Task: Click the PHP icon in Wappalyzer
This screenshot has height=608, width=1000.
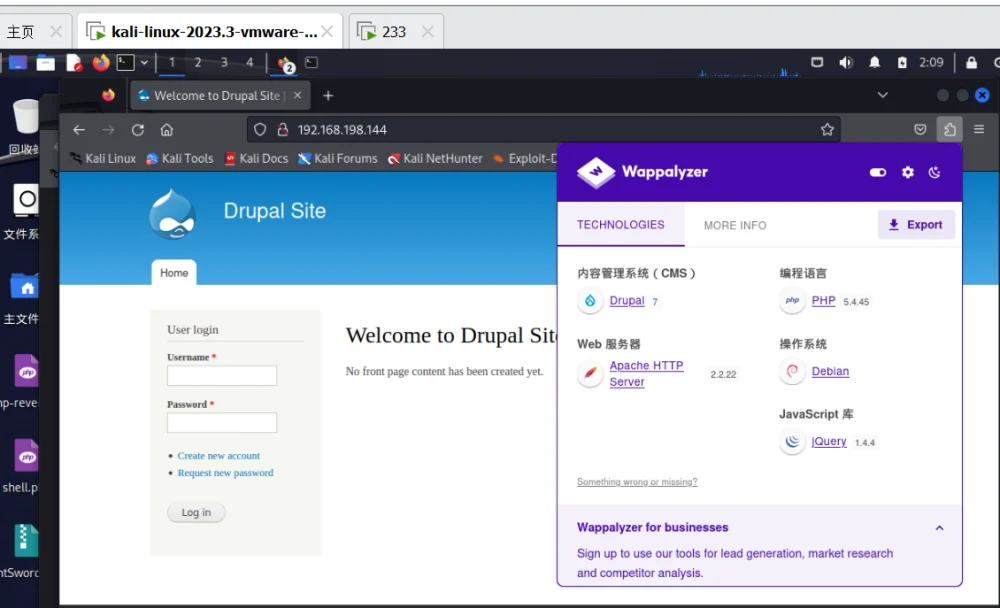Action: pos(792,300)
